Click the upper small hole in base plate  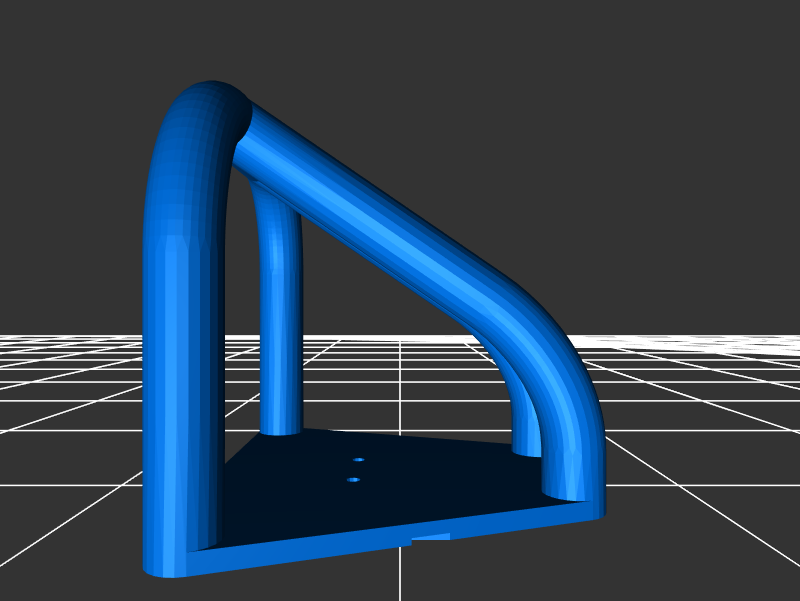359,460
